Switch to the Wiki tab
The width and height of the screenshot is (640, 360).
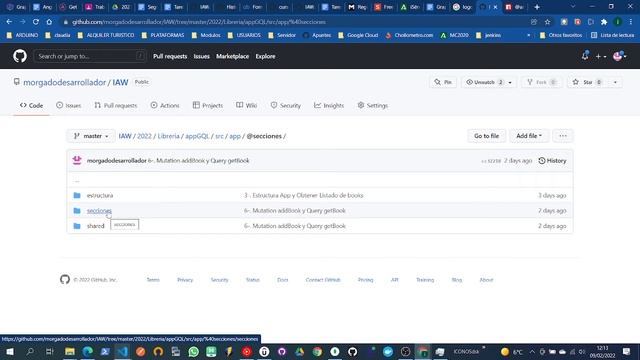coord(247,105)
